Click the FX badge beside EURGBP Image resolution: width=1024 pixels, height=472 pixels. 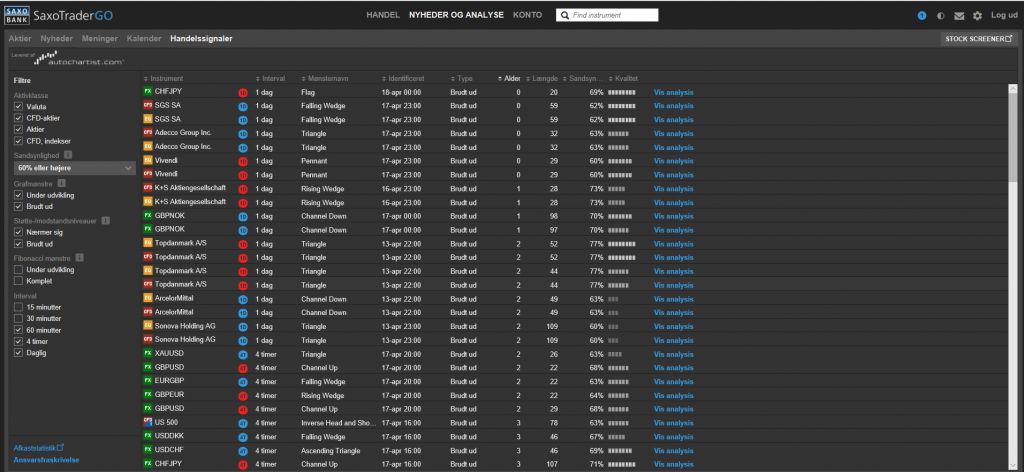pos(147,381)
